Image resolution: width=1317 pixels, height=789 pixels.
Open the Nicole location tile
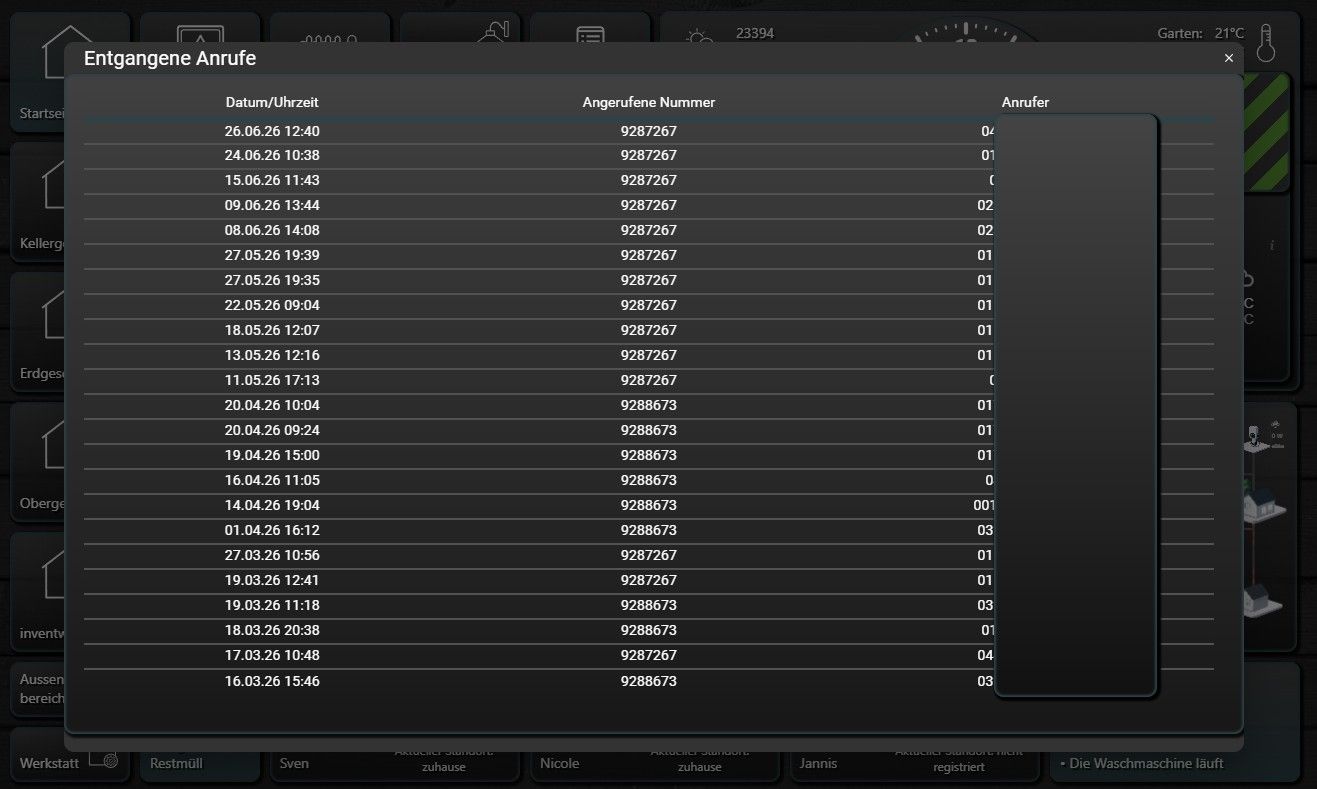coord(655,761)
